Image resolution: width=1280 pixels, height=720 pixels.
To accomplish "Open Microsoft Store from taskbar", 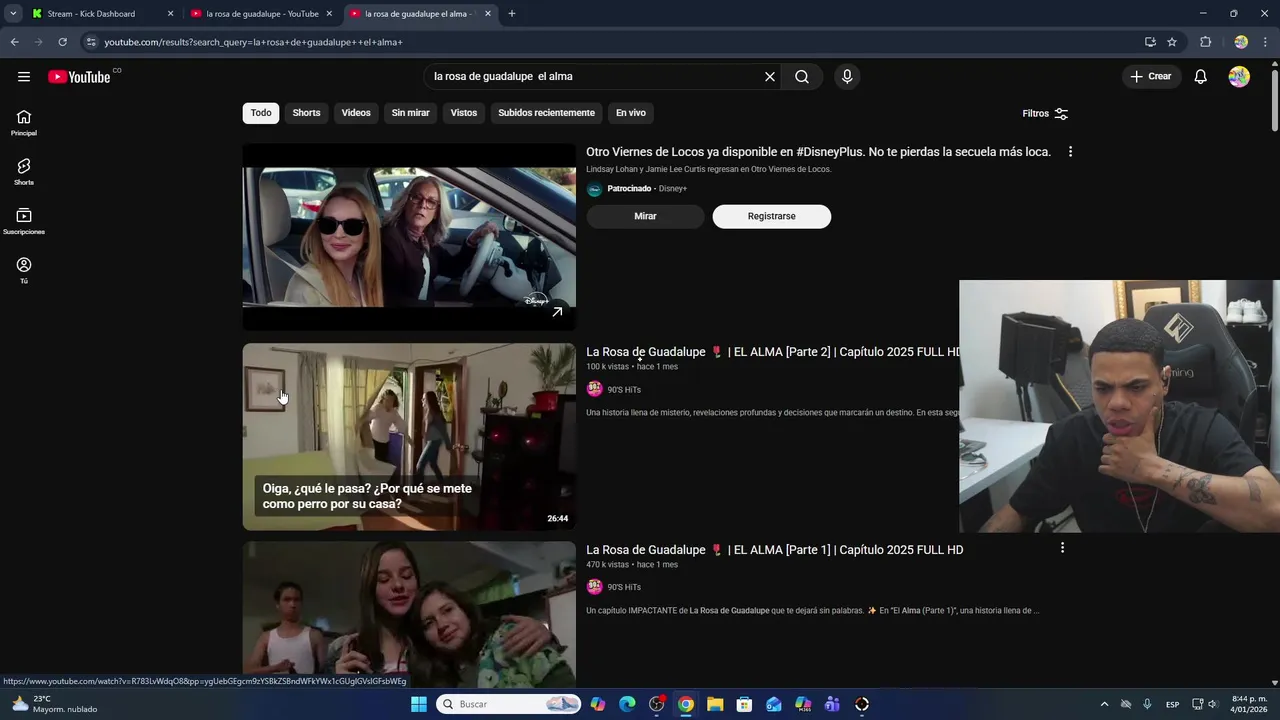I will point(744,704).
